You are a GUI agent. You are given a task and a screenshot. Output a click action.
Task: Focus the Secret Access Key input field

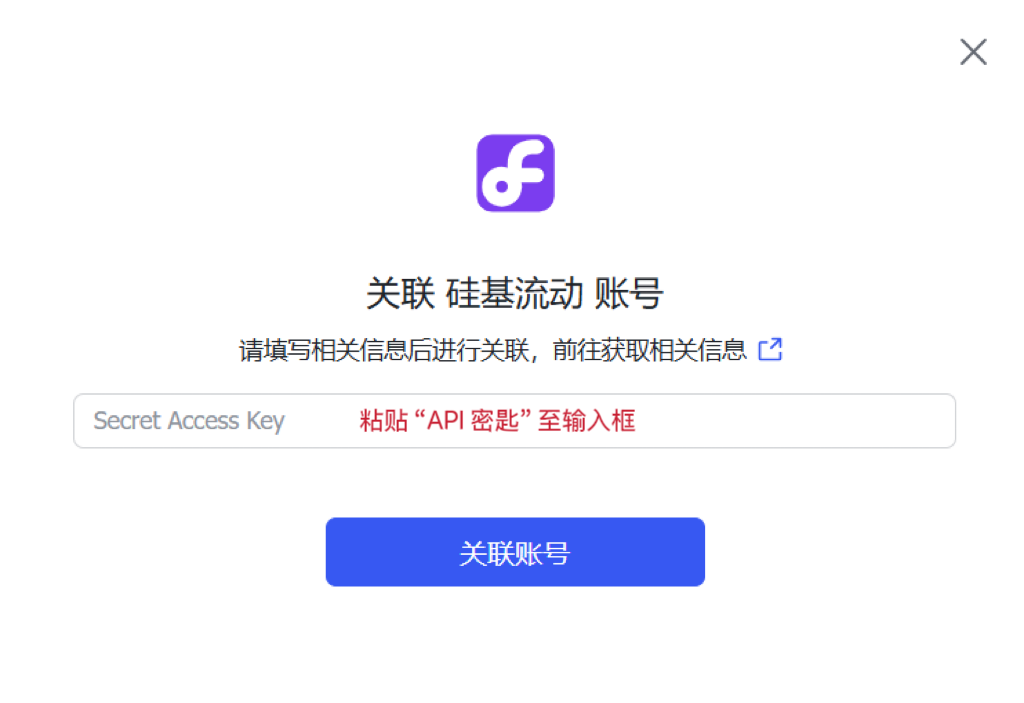[515, 421]
